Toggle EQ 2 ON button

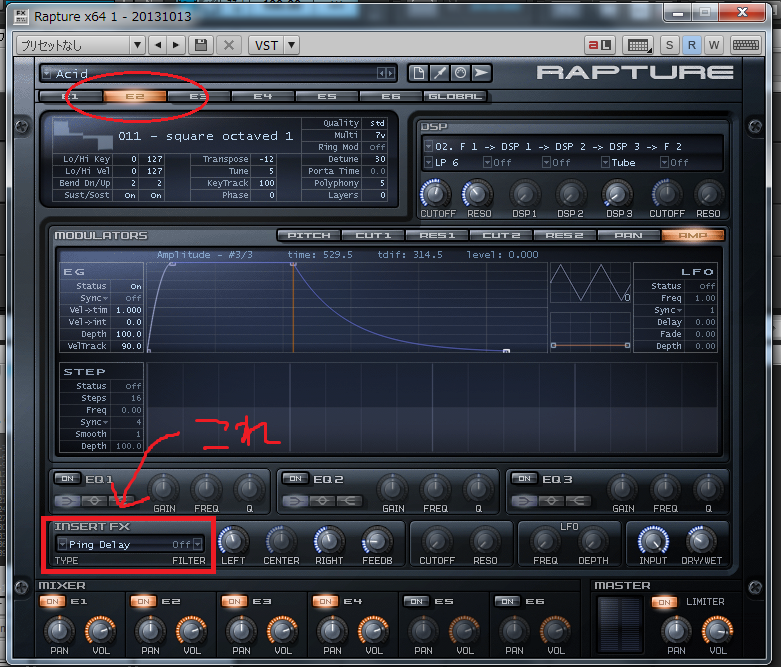[295, 479]
